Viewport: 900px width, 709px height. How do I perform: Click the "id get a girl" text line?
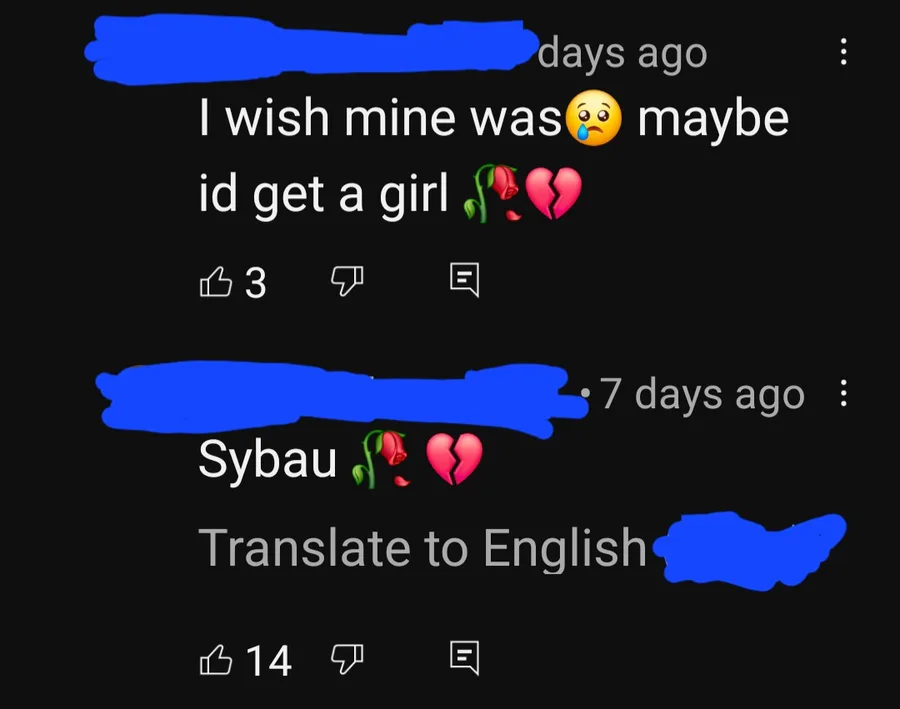[323, 195]
